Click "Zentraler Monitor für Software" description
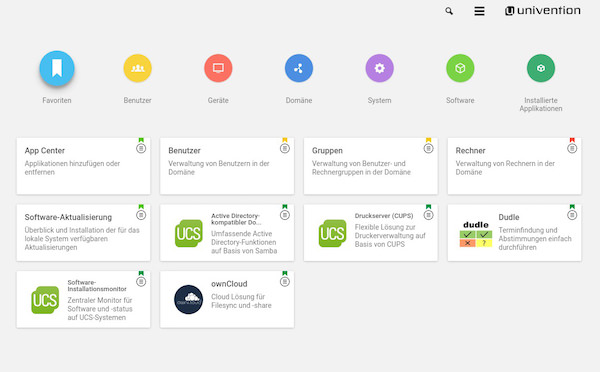This screenshot has width=600, height=372. [x=100, y=308]
